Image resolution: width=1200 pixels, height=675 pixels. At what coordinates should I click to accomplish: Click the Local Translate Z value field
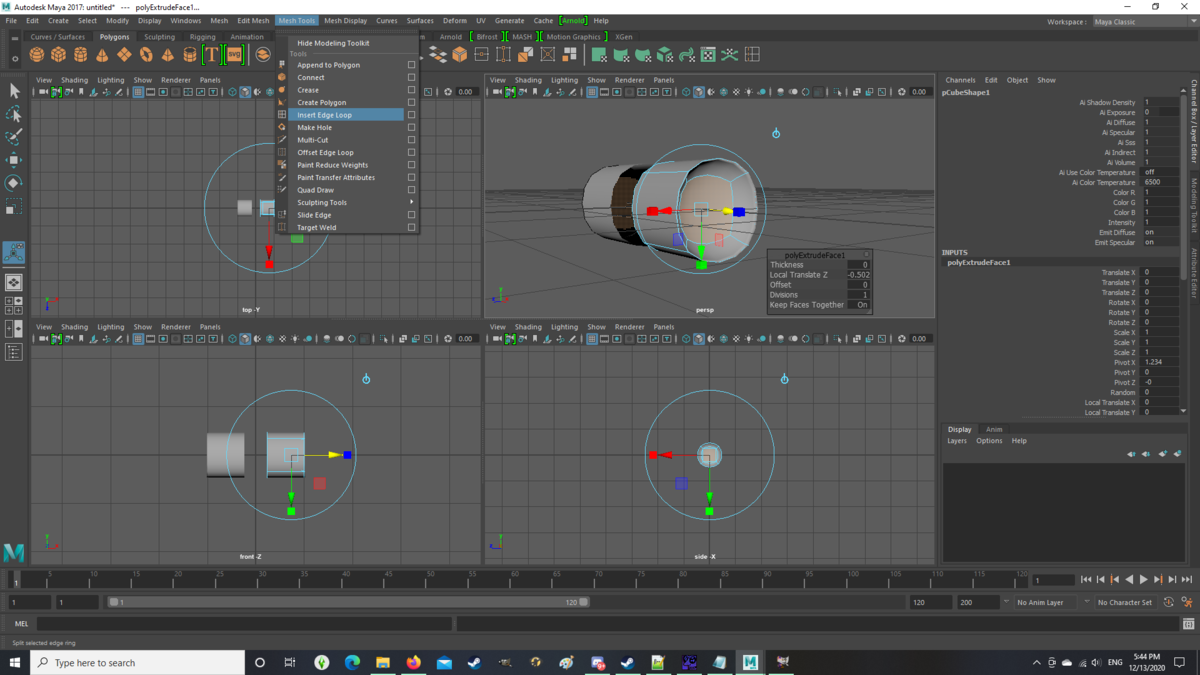coord(858,275)
